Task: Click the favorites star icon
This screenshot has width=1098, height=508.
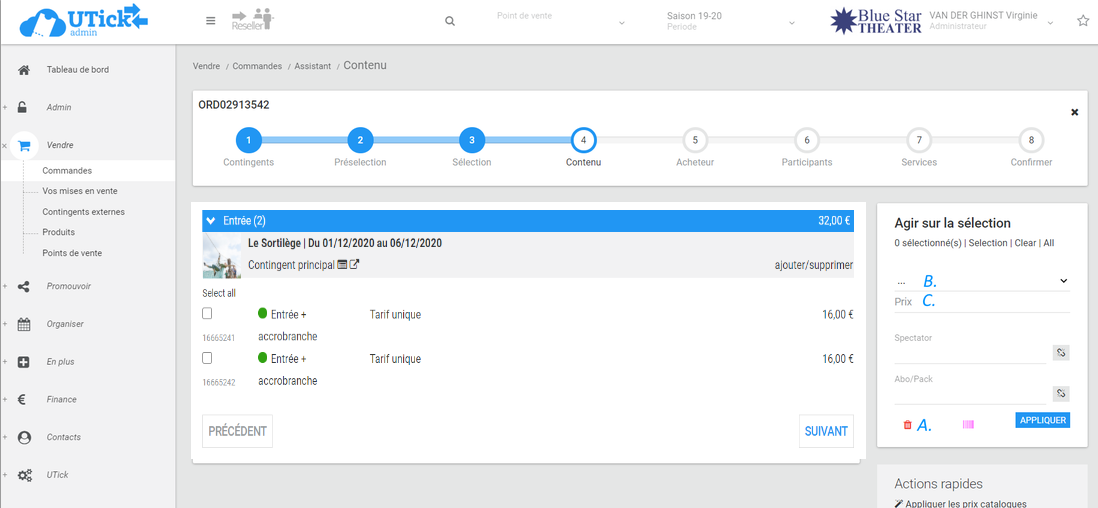Action: coord(1082,21)
